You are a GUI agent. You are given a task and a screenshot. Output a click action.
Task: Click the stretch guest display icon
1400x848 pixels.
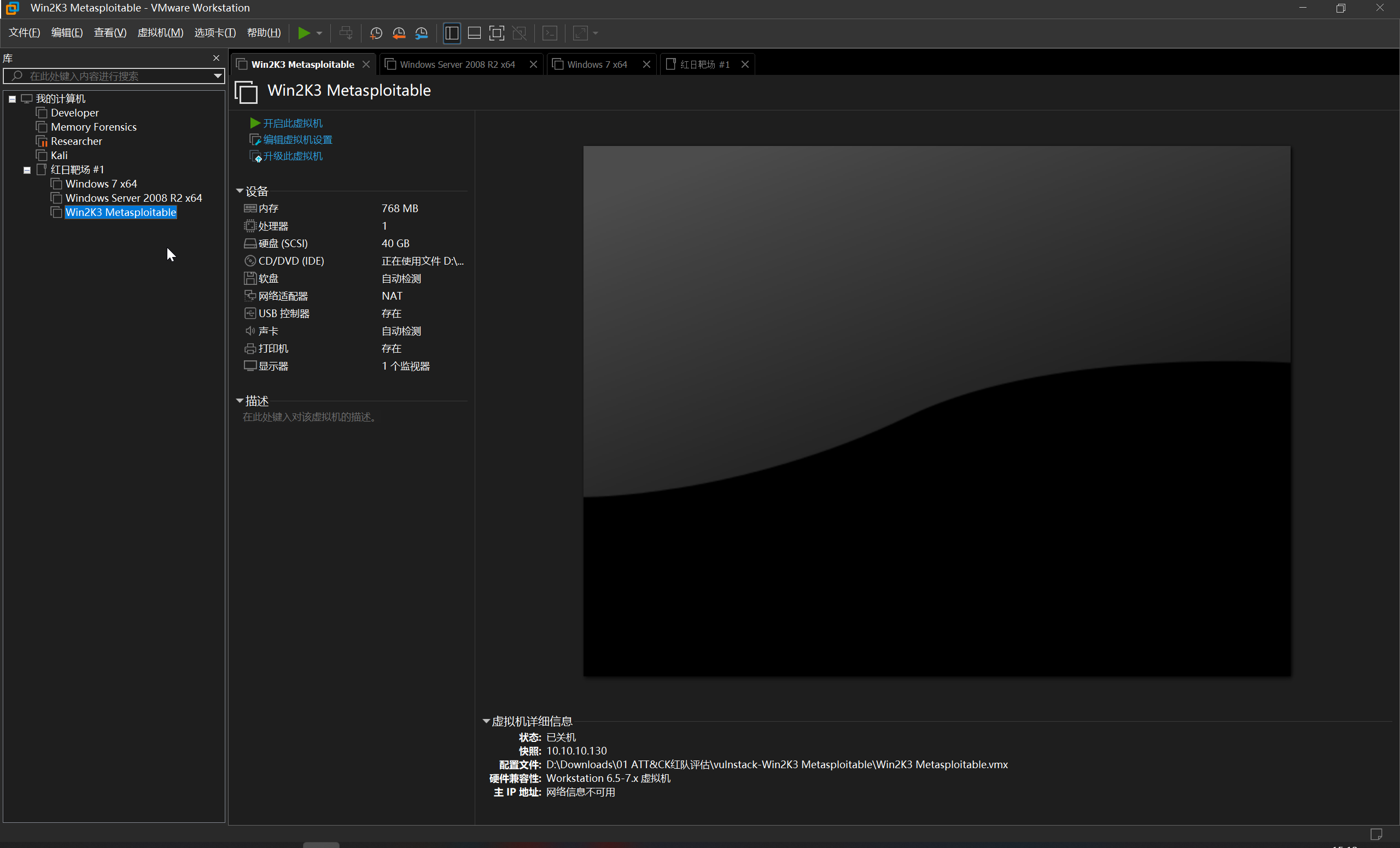tap(580, 33)
